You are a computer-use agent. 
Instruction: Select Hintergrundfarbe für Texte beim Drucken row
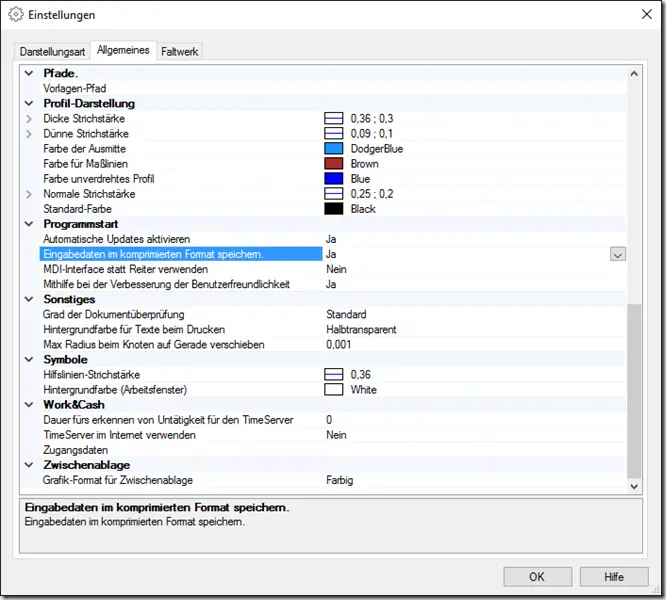click(x=332, y=330)
